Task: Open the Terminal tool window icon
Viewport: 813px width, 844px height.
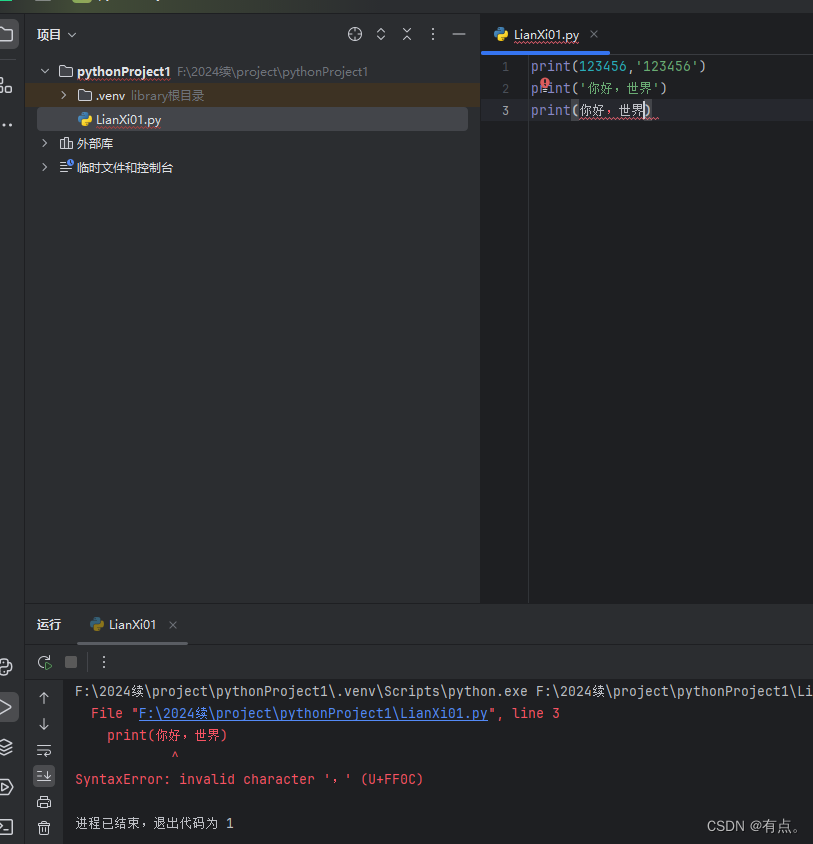Action: click(6, 826)
